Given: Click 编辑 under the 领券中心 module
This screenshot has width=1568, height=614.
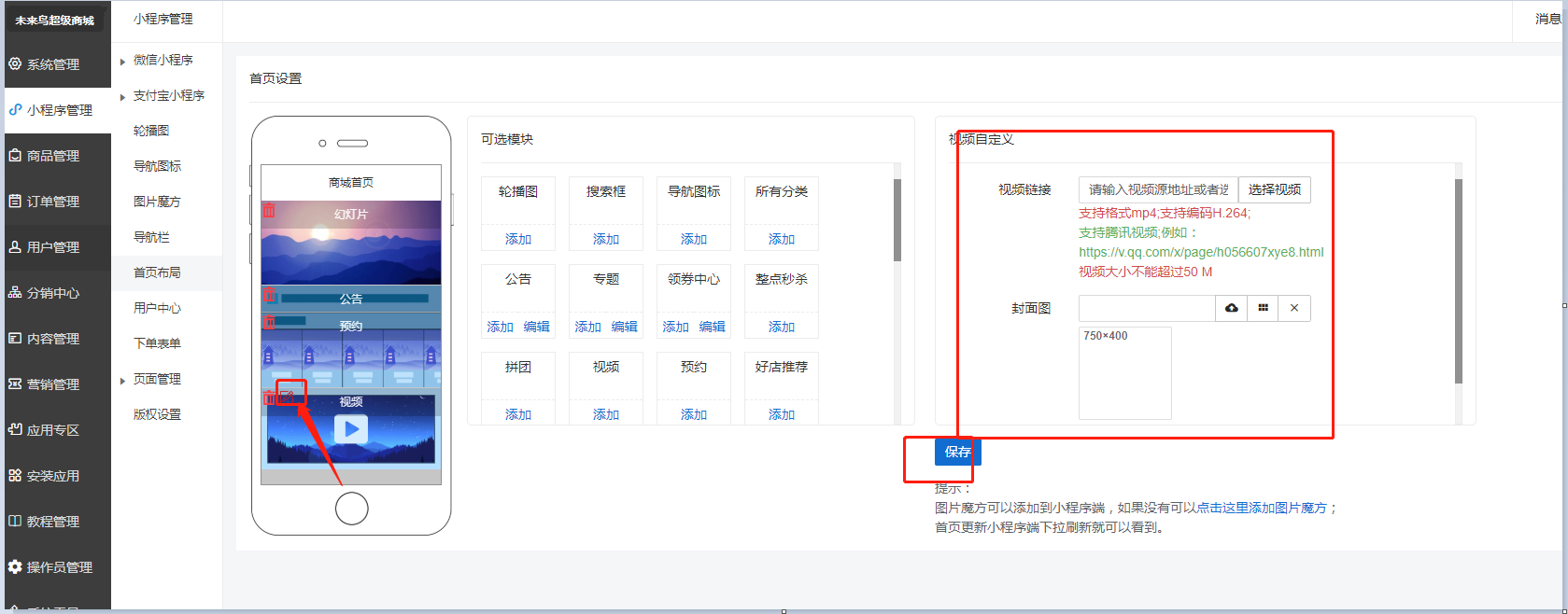Looking at the screenshot, I should click(713, 327).
